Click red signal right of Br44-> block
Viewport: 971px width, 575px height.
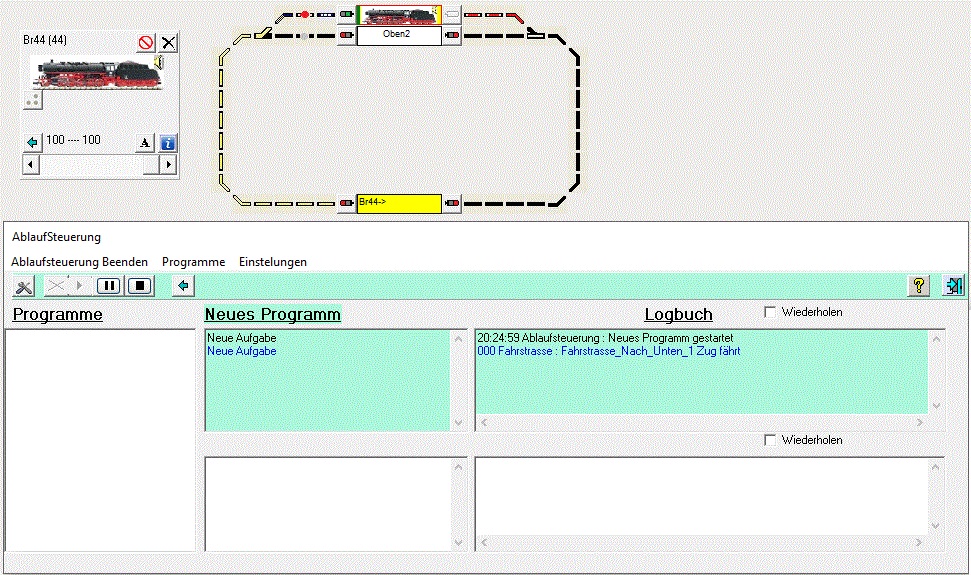click(x=452, y=203)
